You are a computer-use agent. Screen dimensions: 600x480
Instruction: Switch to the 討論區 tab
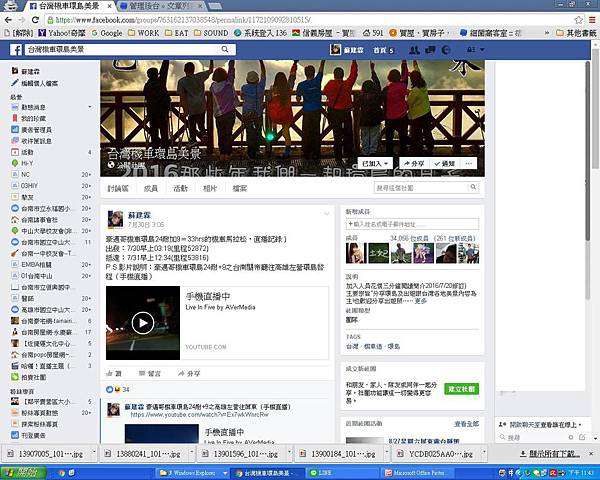(x=118, y=188)
